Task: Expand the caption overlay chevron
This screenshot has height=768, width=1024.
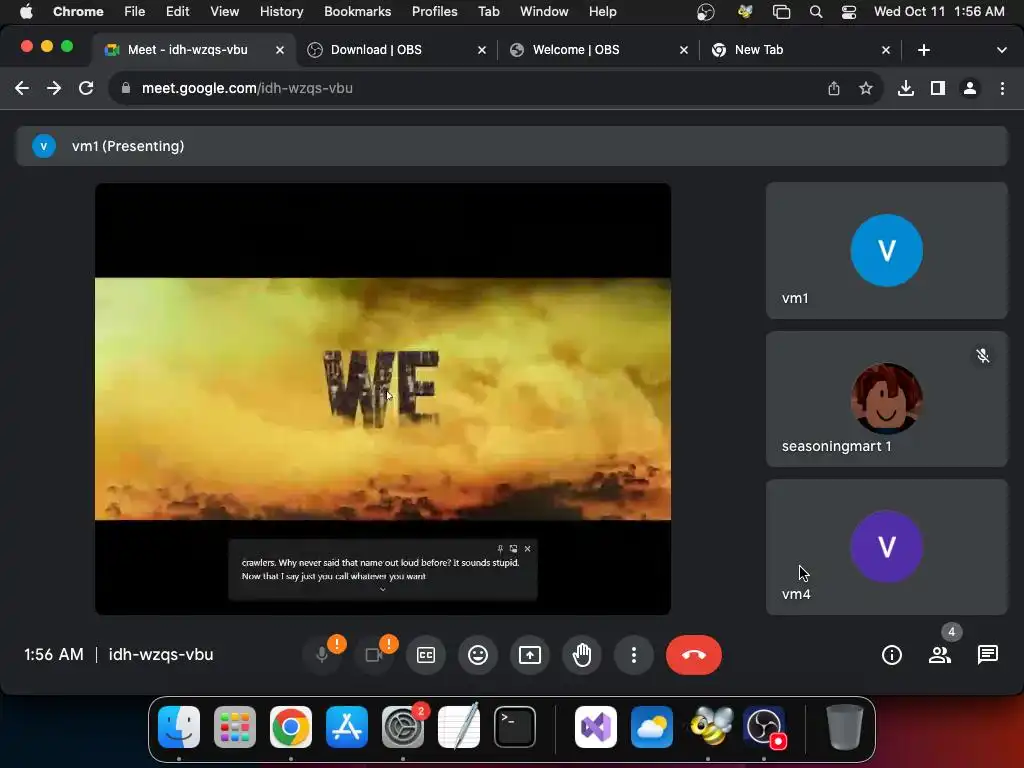Action: point(383,590)
